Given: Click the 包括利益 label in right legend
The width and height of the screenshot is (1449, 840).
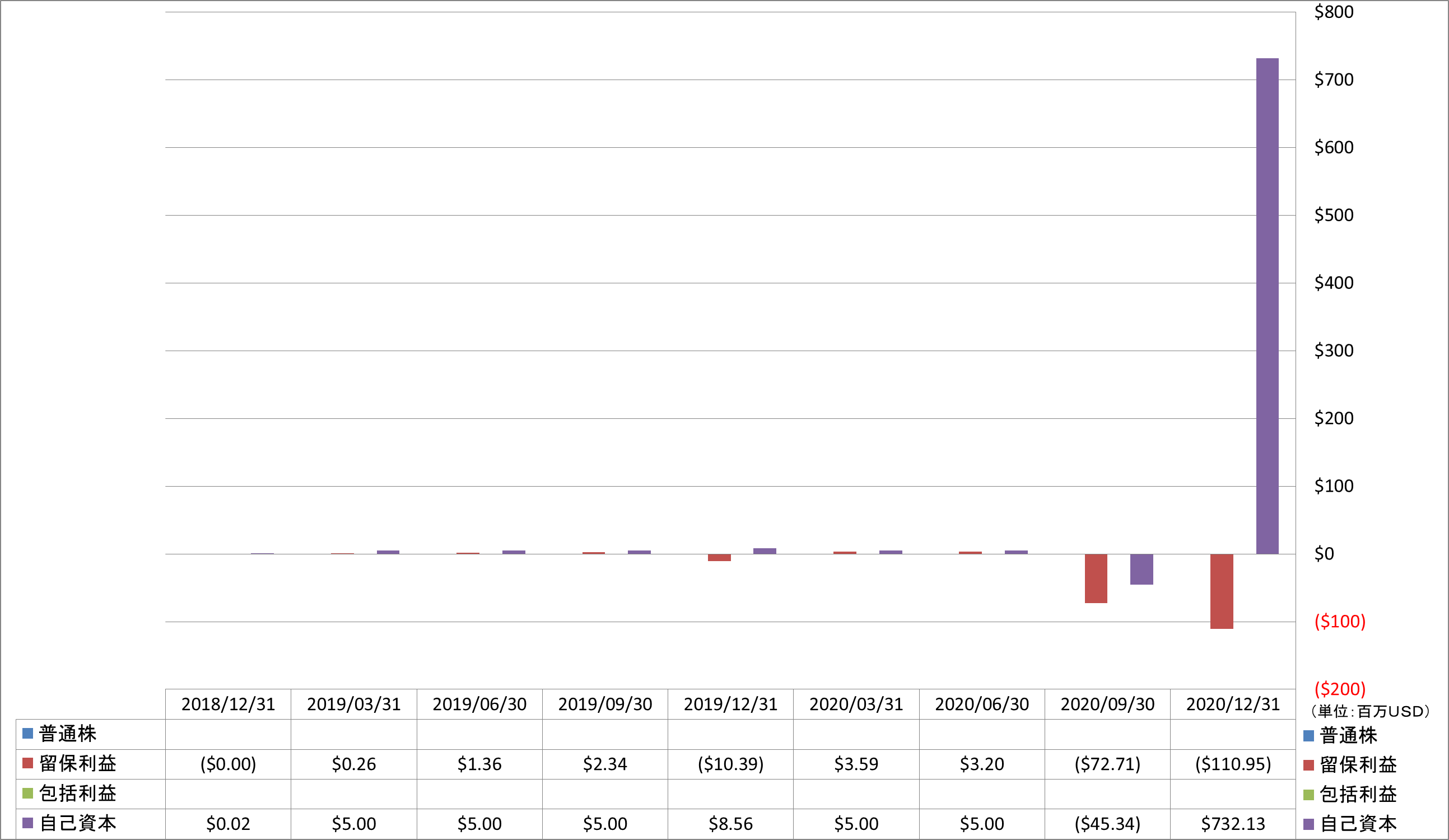Looking at the screenshot, I should [1359, 795].
